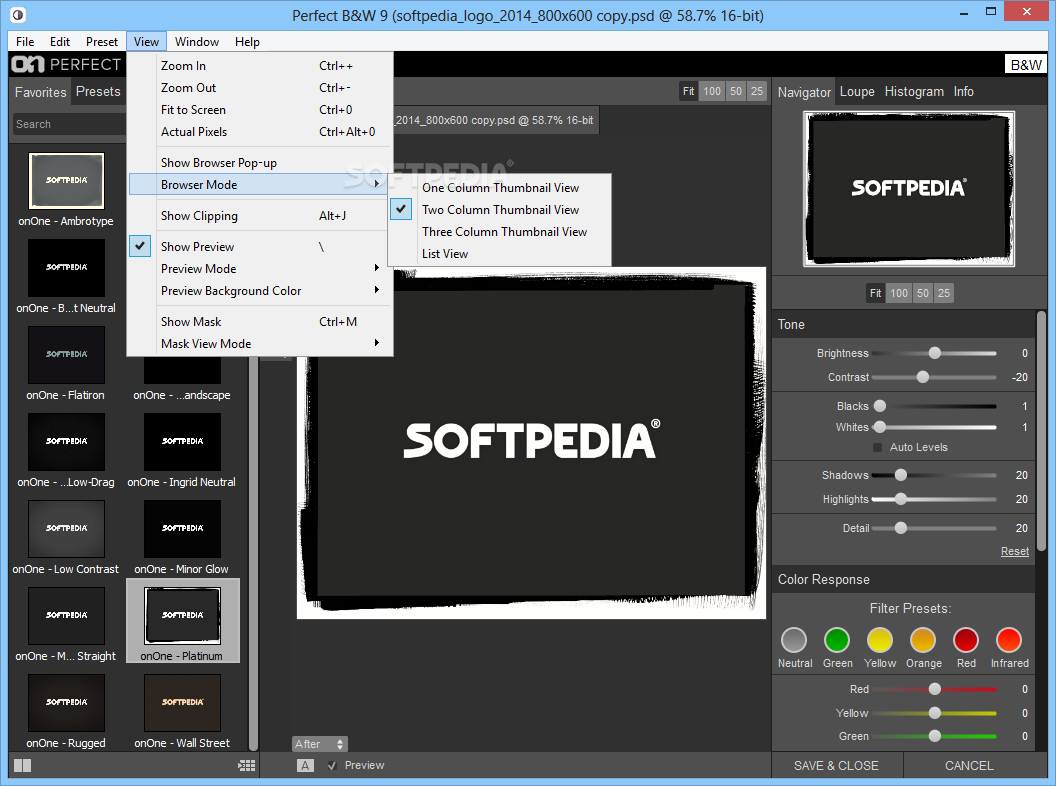Click Show Browser Pop-up menu item
Image resolution: width=1056 pixels, height=786 pixels.
pos(260,162)
